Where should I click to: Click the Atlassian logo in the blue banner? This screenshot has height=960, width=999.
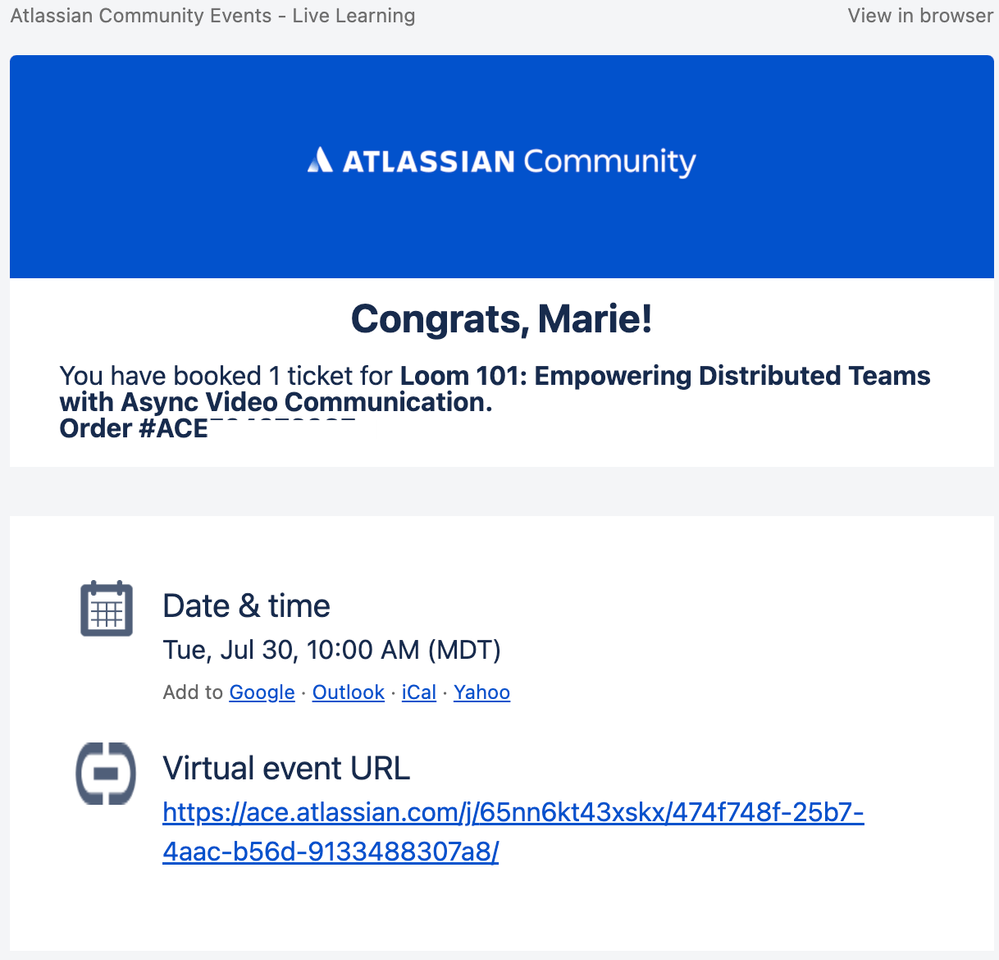click(x=500, y=160)
